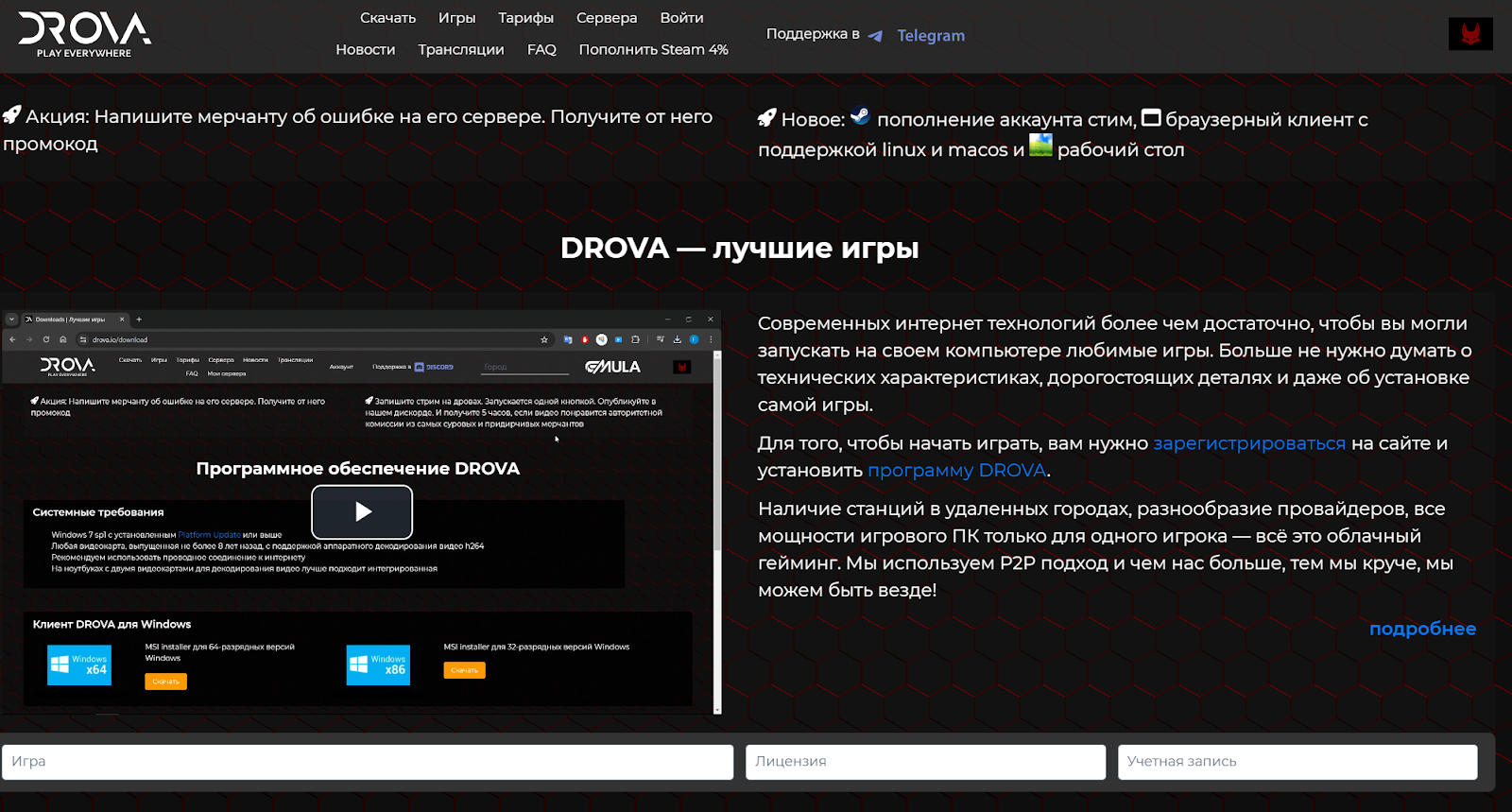Open the red fox avatar icon
Viewport: 1512px width, 812px height.
1470,34
